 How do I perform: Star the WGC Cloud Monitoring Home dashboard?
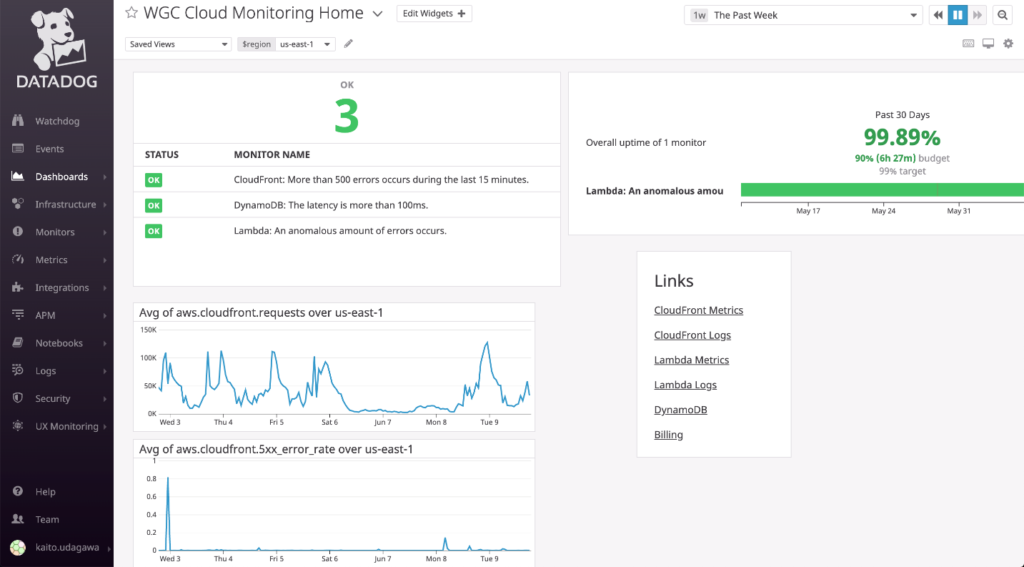[131, 12]
